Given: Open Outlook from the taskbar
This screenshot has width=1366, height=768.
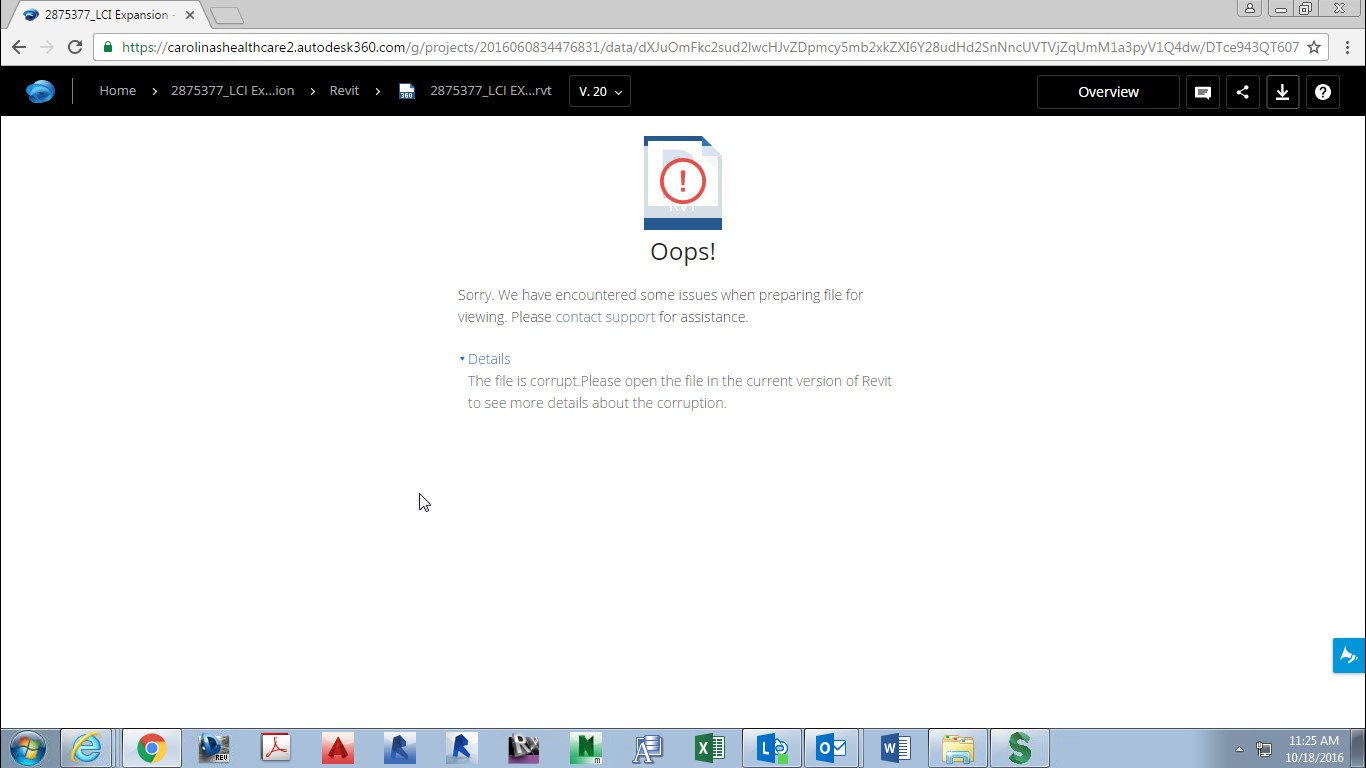Looking at the screenshot, I should pos(832,748).
